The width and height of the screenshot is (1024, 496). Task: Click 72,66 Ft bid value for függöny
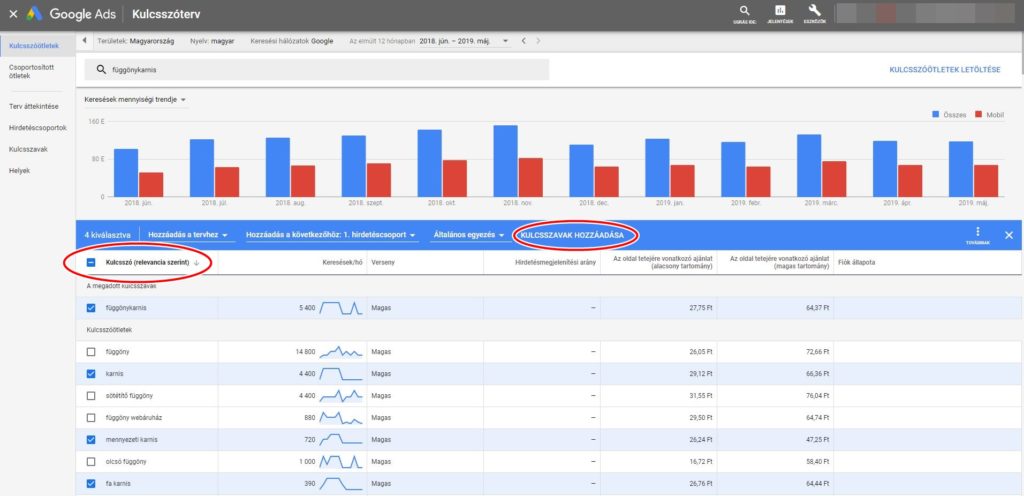point(816,352)
